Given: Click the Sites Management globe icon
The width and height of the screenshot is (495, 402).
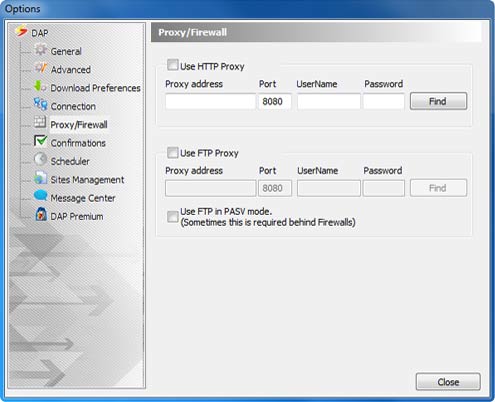Looking at the screenshot, I should tap(41, 178).
